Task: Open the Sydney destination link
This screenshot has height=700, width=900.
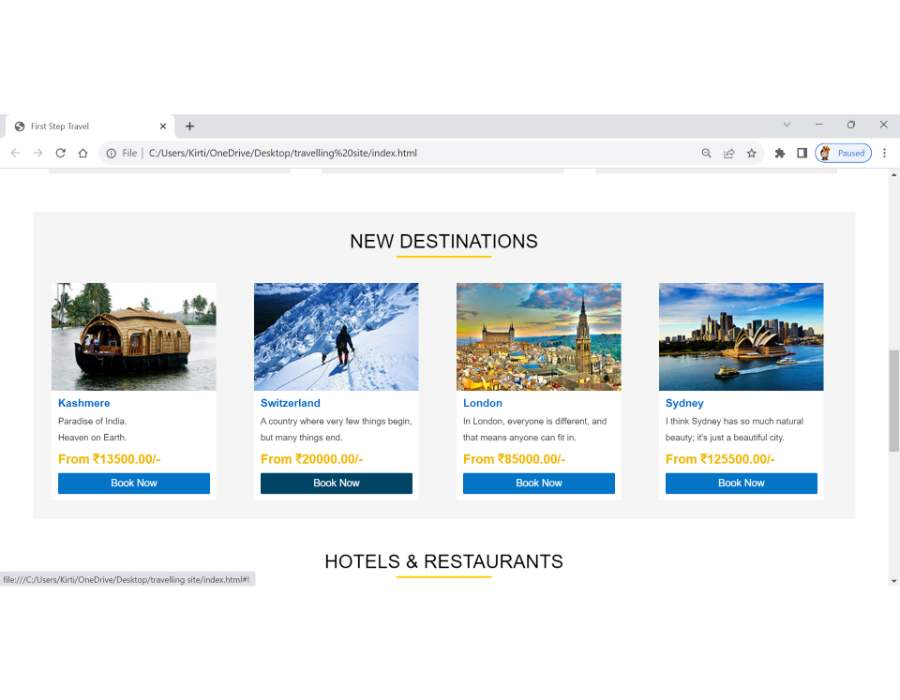Action: [684, 403]
